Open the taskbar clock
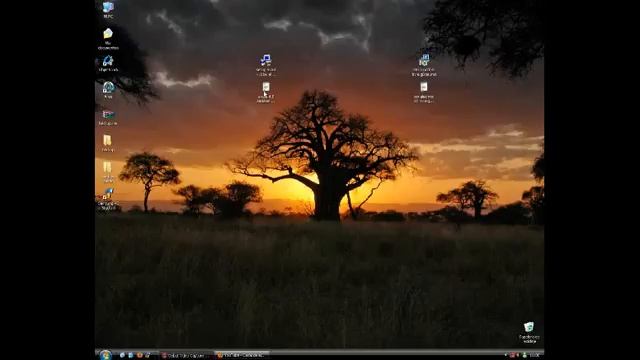The width and height of the screenshot is (640, 360). [535, 356]
